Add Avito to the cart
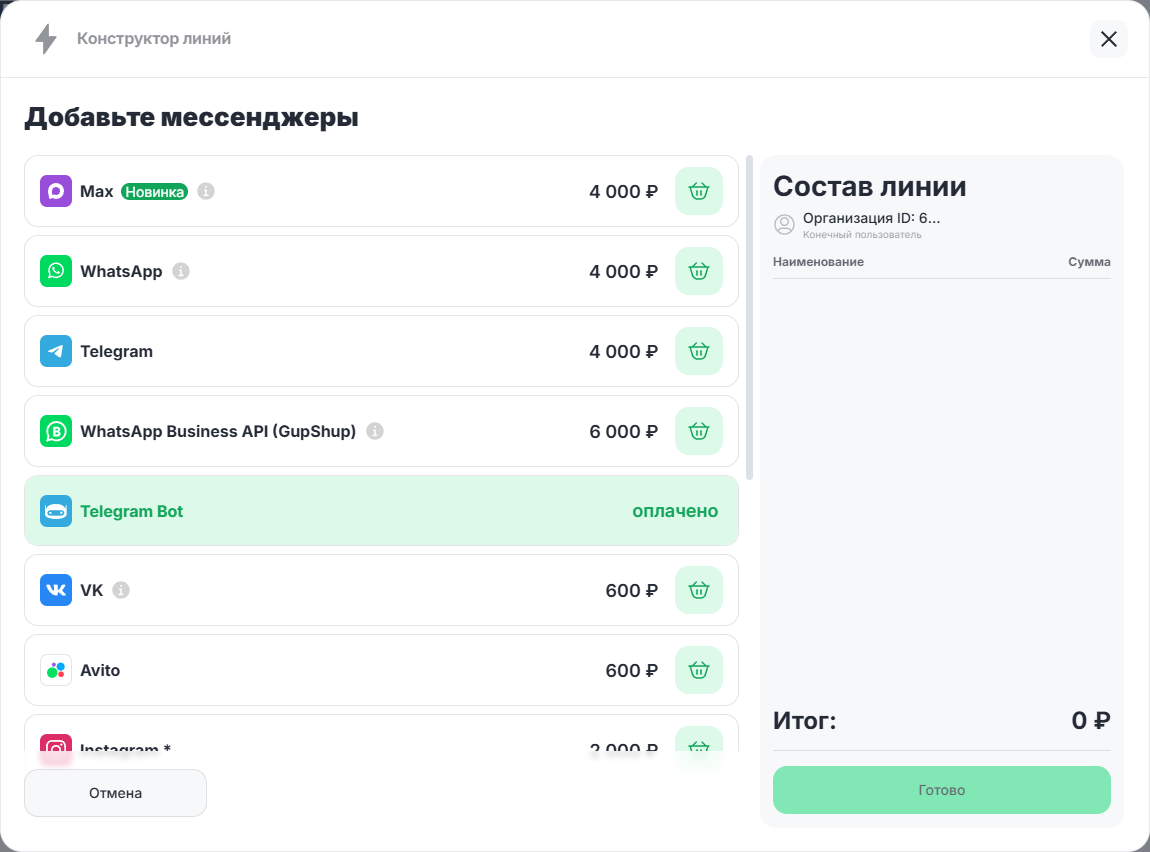Screen dimensions: 1150x852 point(698,670)
